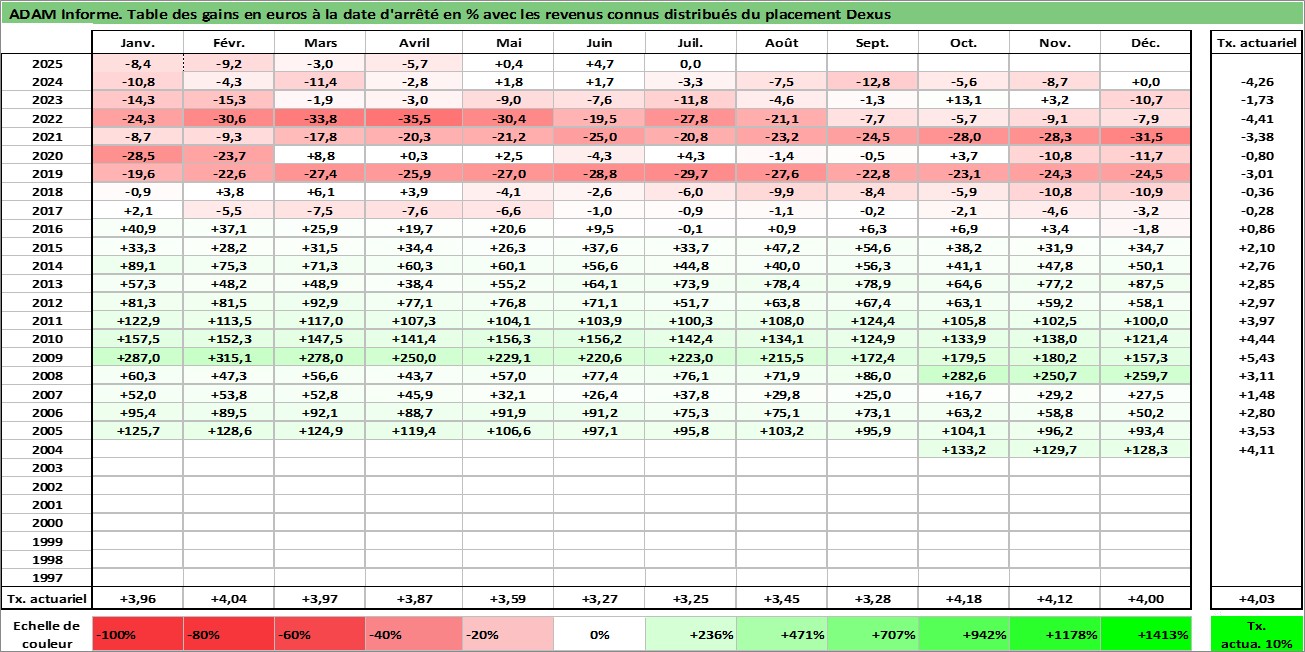Click the +3,96 Janv. actuarial rate cell

click(x=137, y=599)
